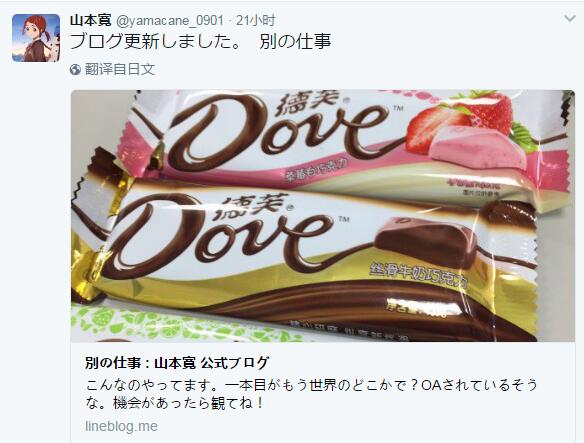Screen dimensions: 584x443
Task: Click the globe translate icon
Action: click(75, 70)
